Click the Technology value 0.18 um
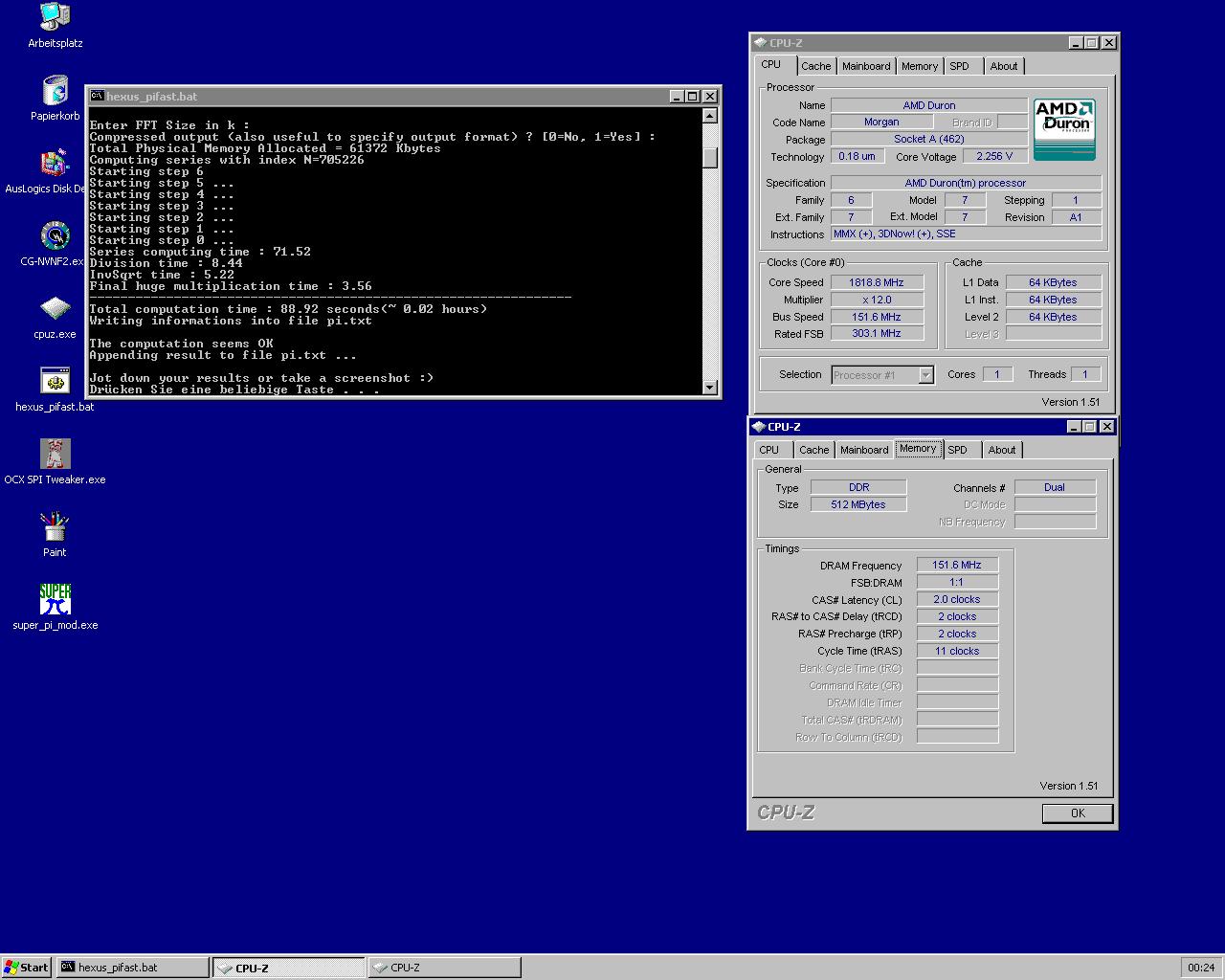 coord(857,156)
